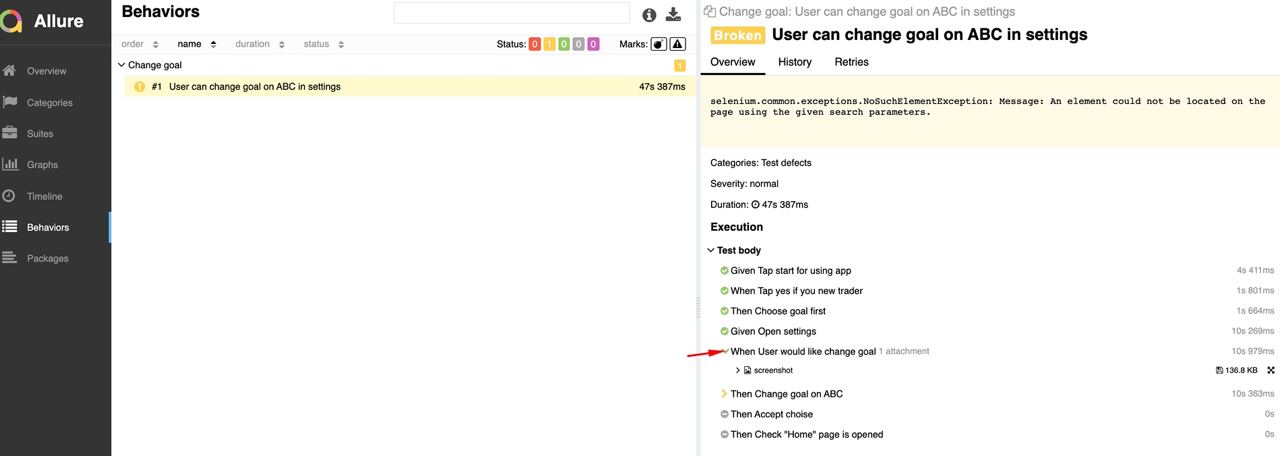
Task: Click the Broken status label
Action: coord(738,35)
